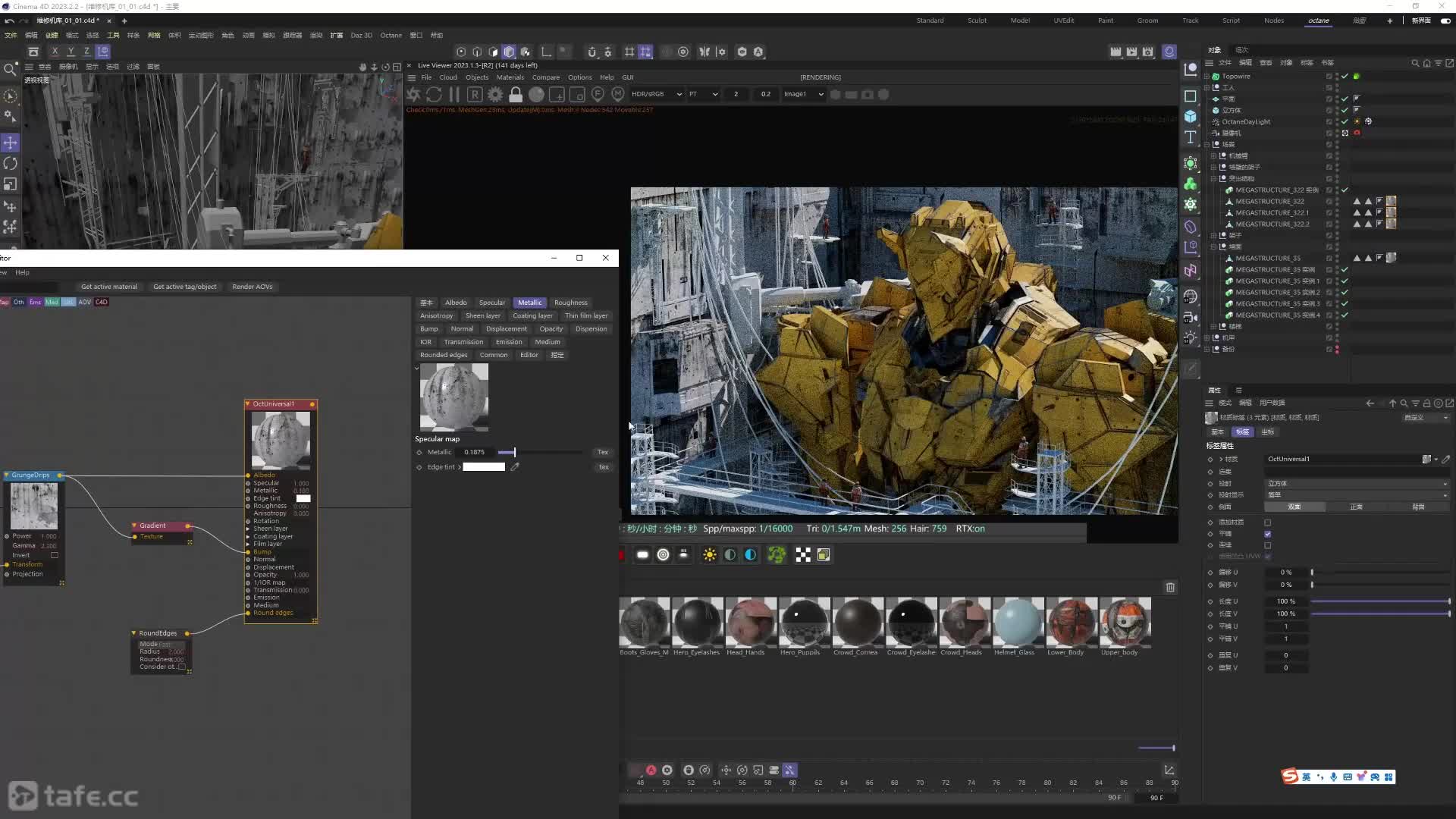Screen dimensions: 1456x819
Task: Switch to Albedo tab in node editor
Action: click(456, 303)
